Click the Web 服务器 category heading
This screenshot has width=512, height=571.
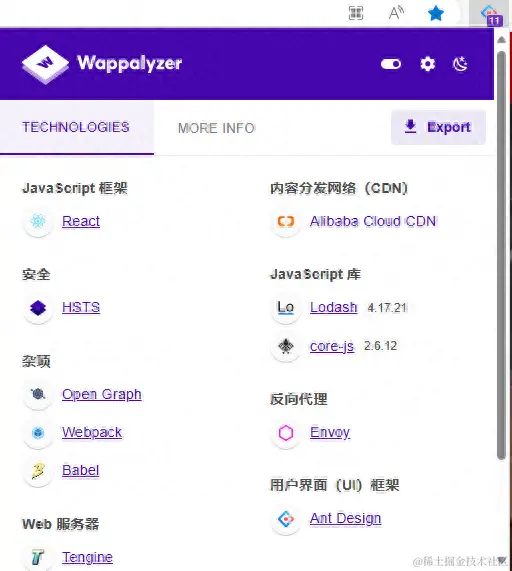click(x=60, y=524)
